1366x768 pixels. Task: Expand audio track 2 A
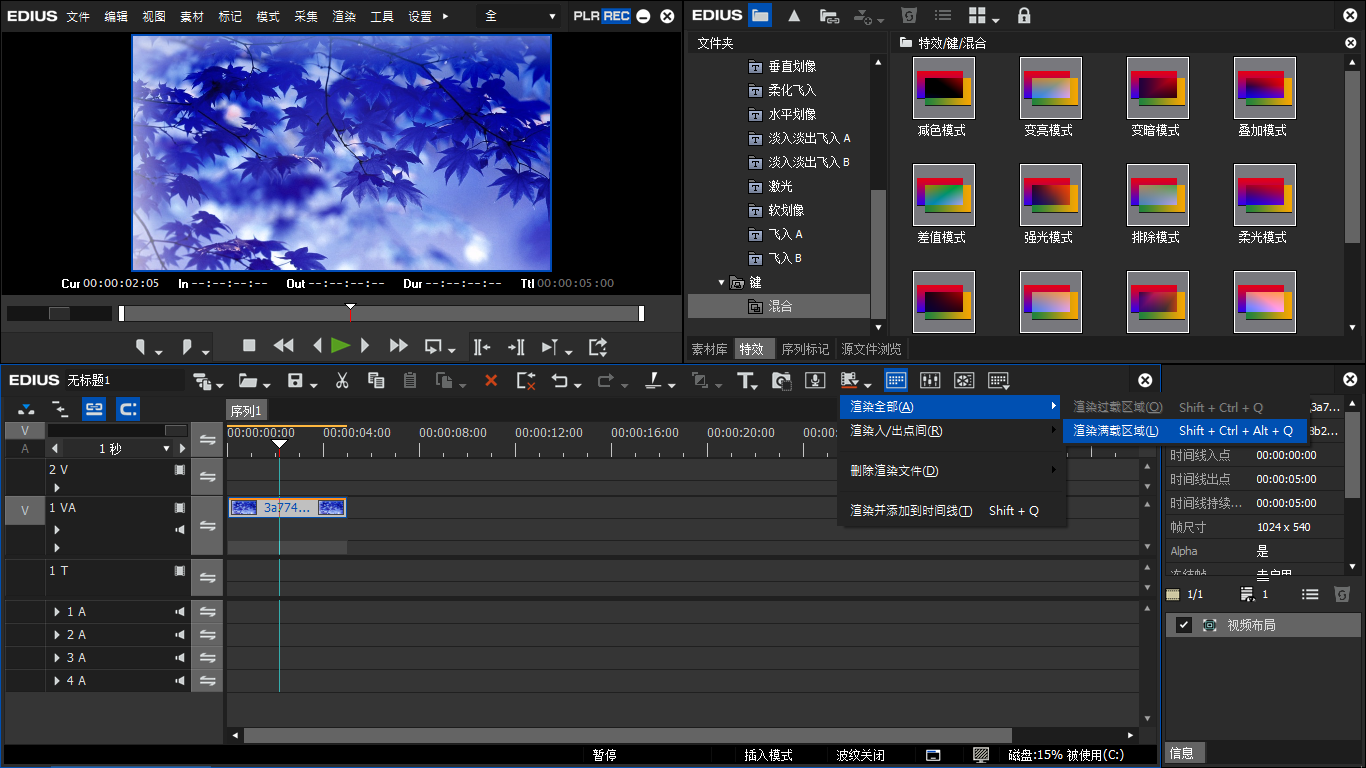(57, 635)
